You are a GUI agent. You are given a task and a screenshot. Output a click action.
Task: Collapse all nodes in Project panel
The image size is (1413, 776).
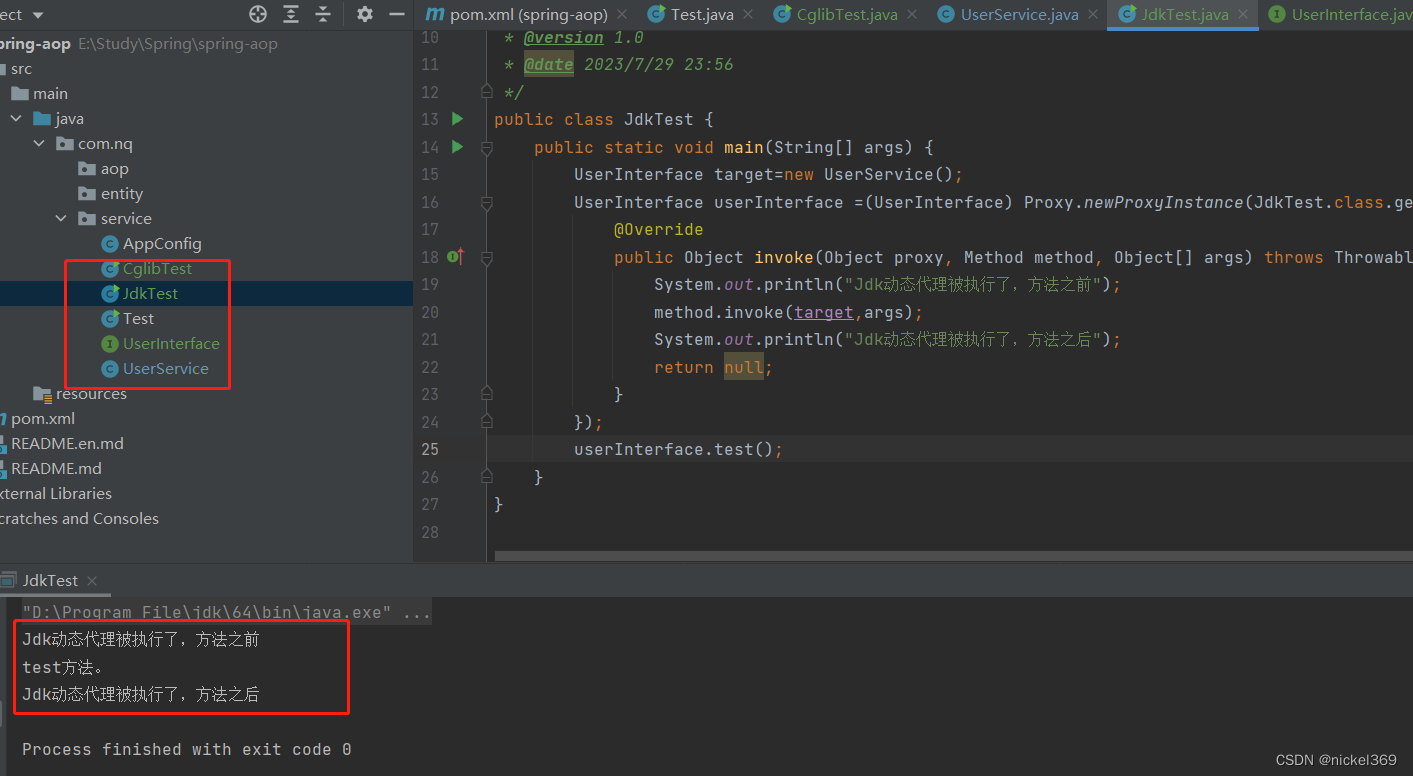[x=323, y=14]
